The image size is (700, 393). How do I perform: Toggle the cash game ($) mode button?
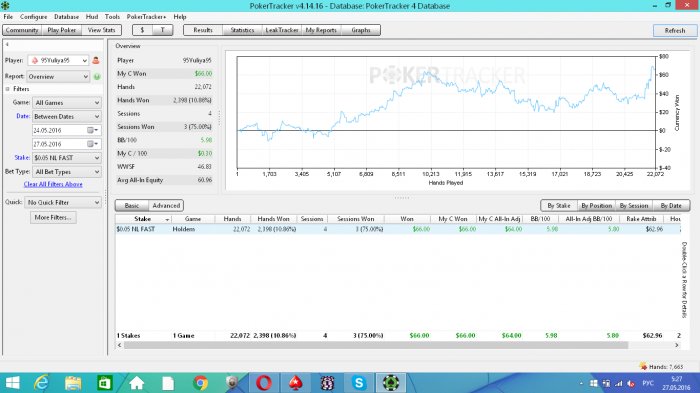[142, 30]
